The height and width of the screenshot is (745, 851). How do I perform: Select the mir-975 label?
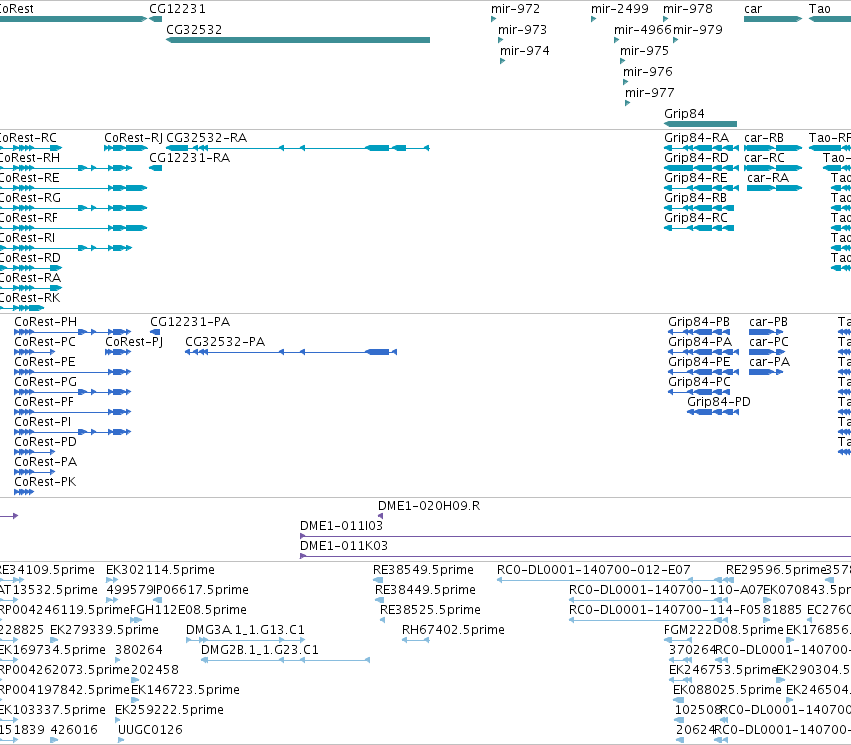[645, 51]
